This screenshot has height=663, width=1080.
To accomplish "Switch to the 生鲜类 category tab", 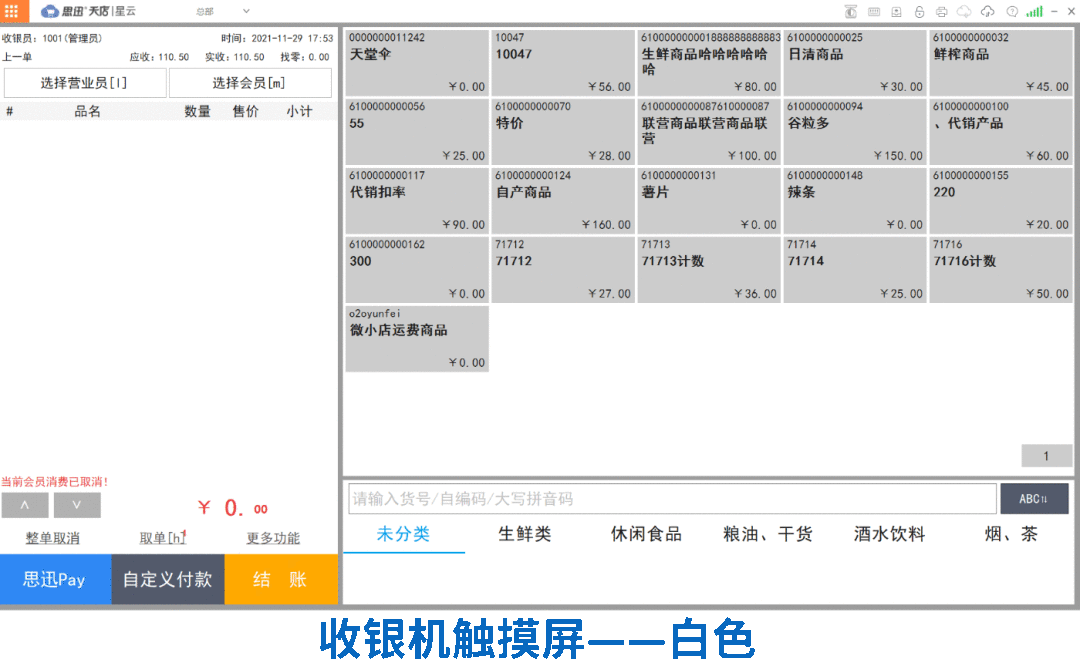I will 525,535.
